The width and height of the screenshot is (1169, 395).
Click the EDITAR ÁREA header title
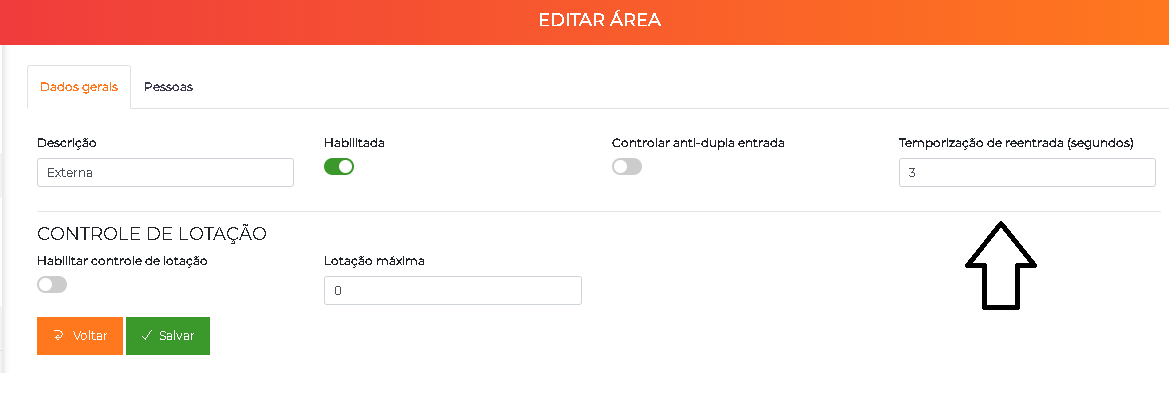[x=599, y=20]
